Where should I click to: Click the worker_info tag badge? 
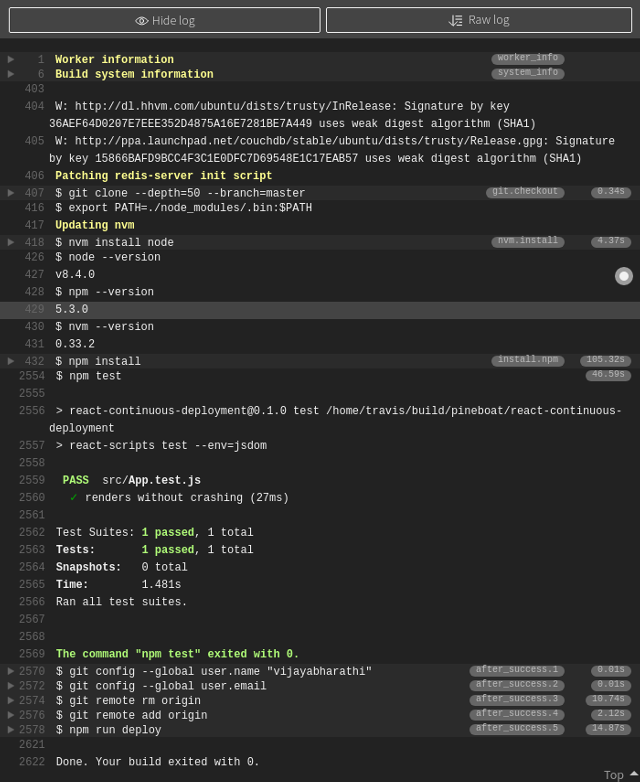tap(527, 59)
